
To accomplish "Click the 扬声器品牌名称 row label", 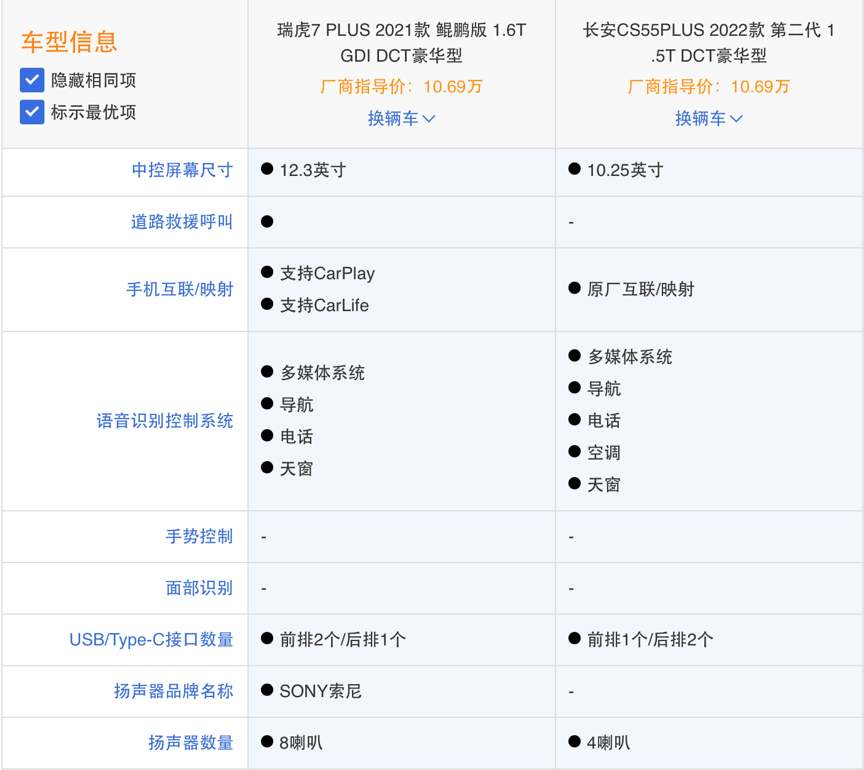I will pos(173,691).
